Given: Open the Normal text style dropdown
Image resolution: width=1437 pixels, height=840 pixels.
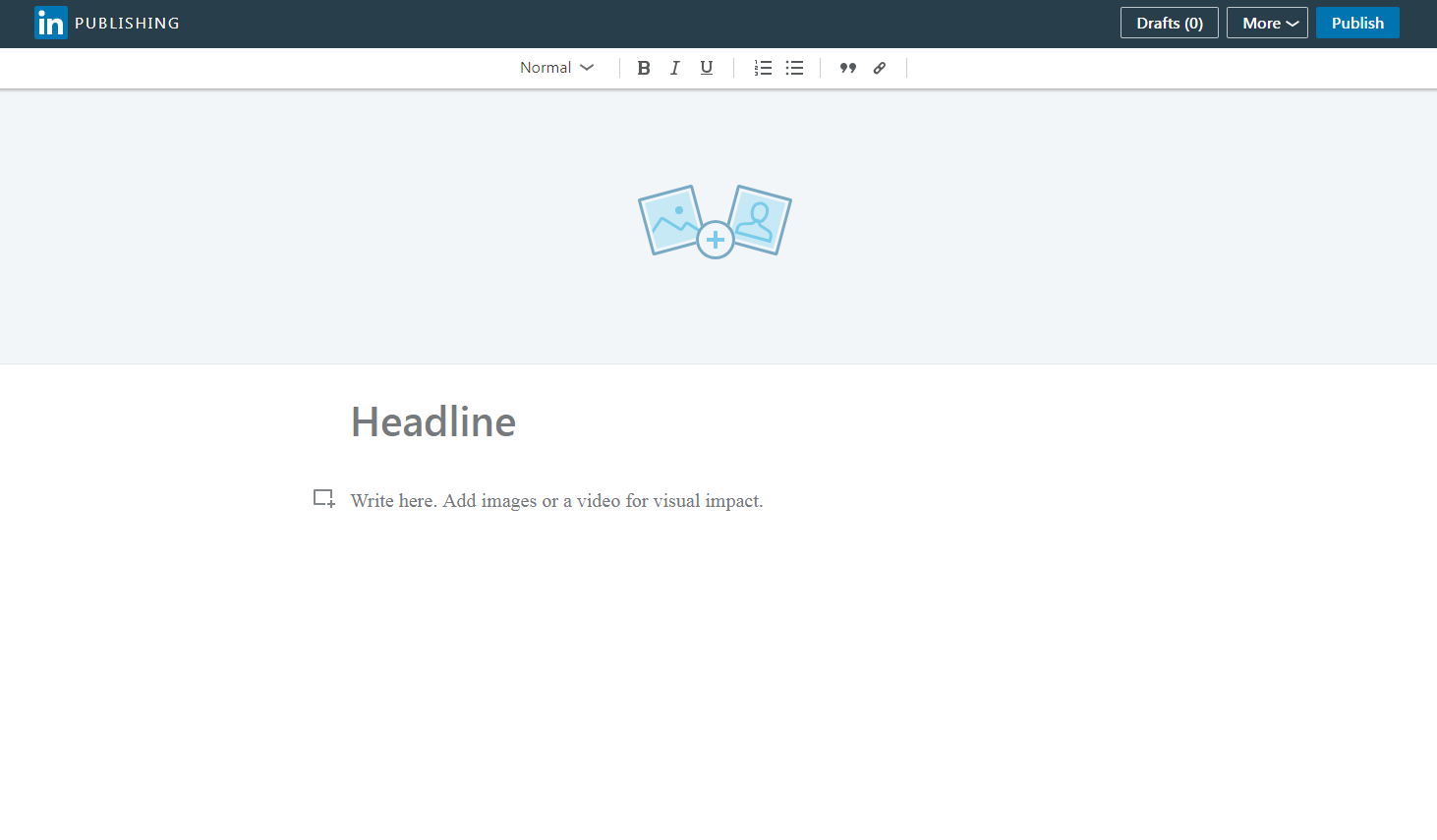Looking at the screenshot, I should point(557,68).
